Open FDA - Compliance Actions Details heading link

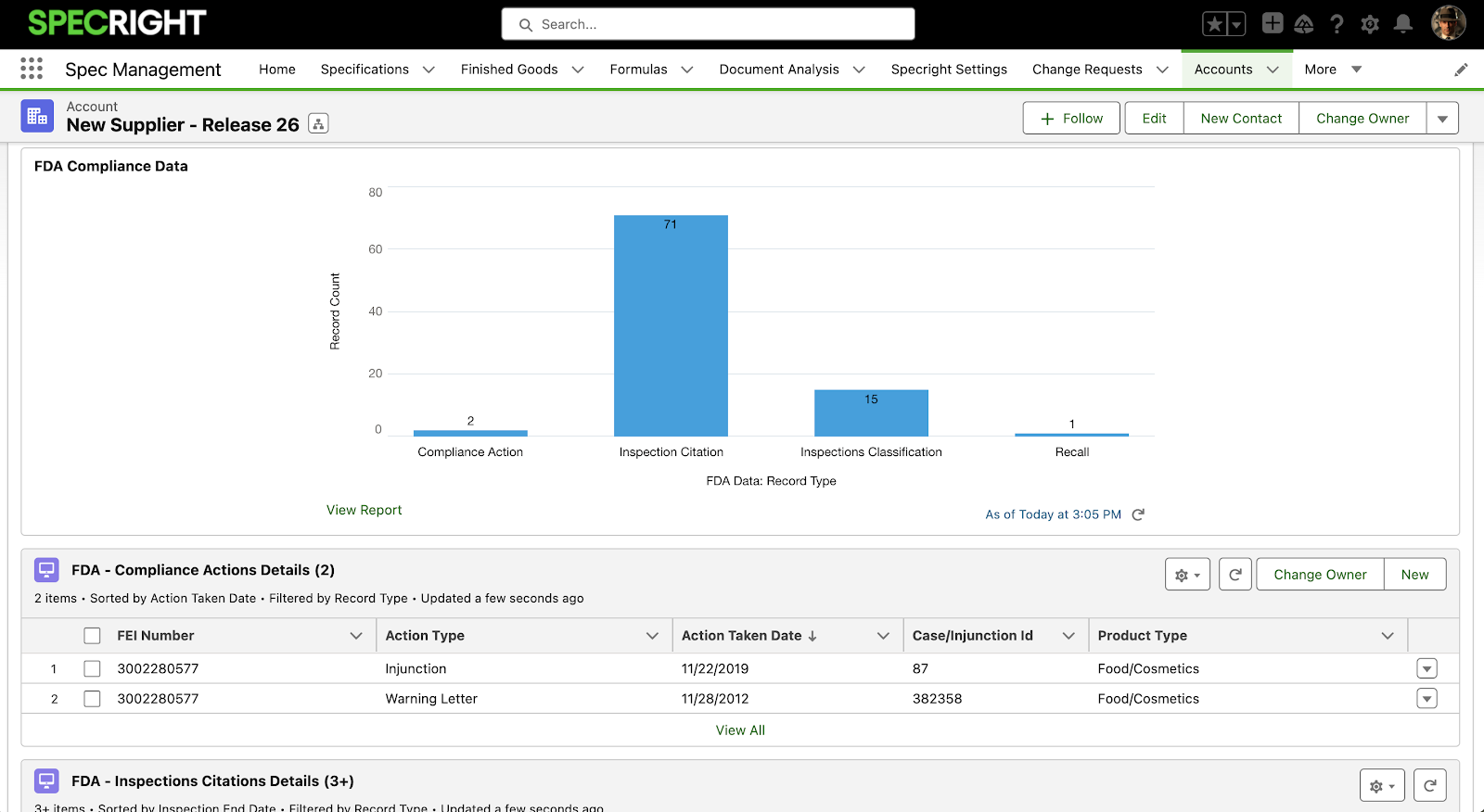click(203, 570)
